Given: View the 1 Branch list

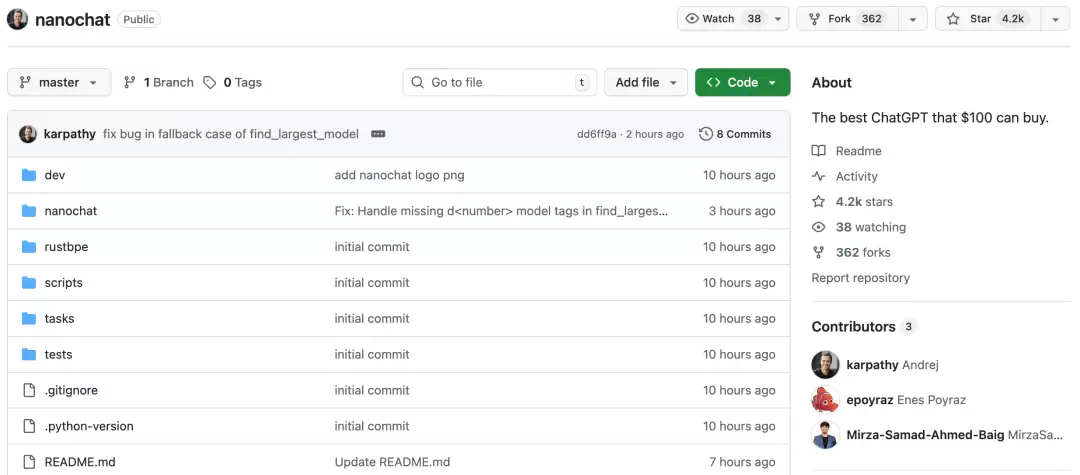Looking at the screenshot, I should 159,82.
